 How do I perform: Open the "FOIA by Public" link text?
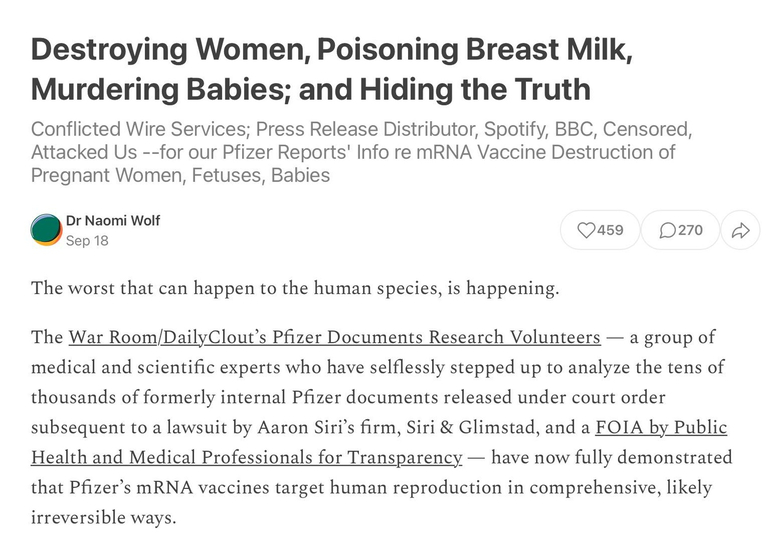click(660, 427)
